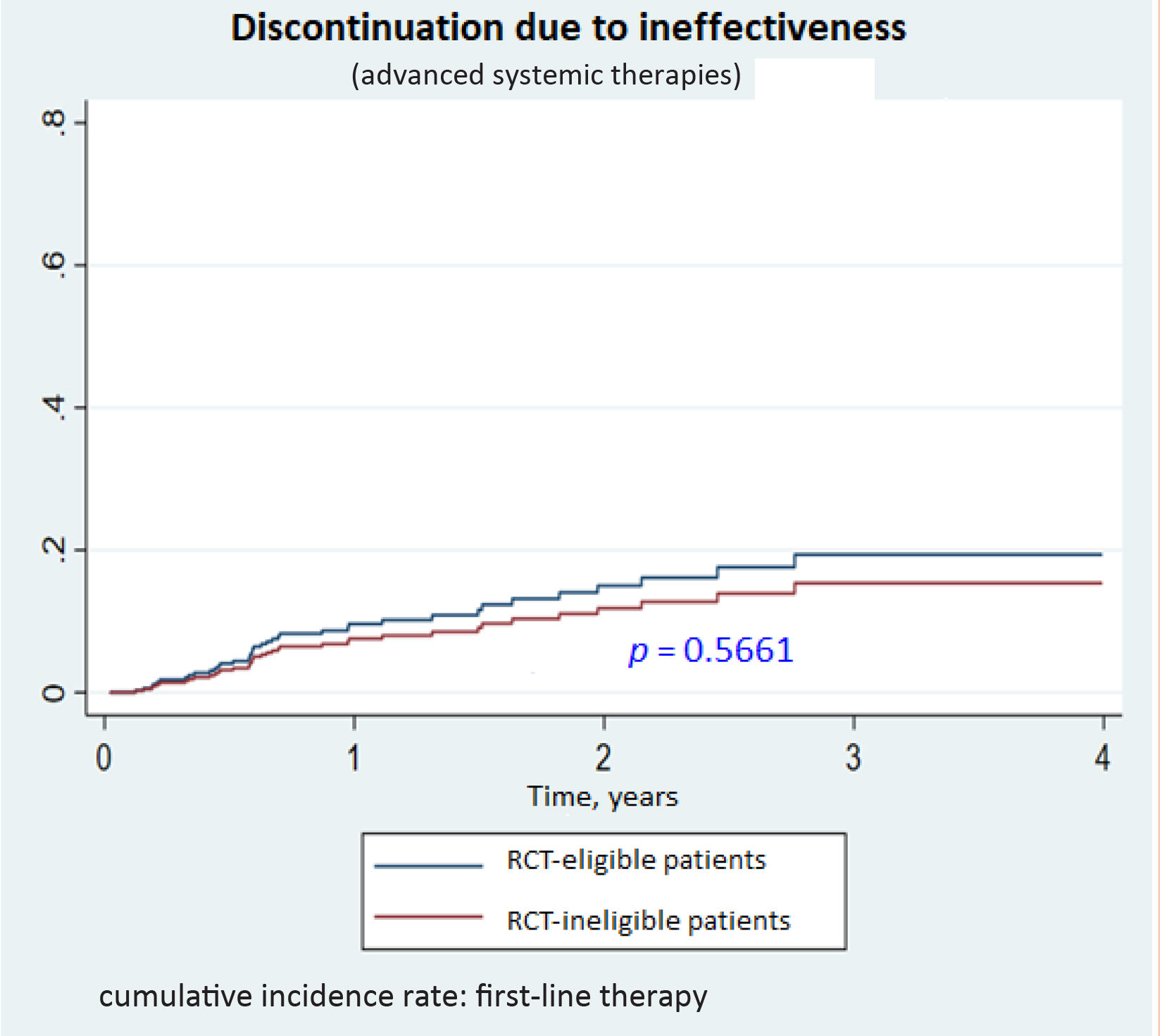Click the 'cumulative incidence rate' caption text
Viewport: 1162px width, 1036px height.
[403, 996]
